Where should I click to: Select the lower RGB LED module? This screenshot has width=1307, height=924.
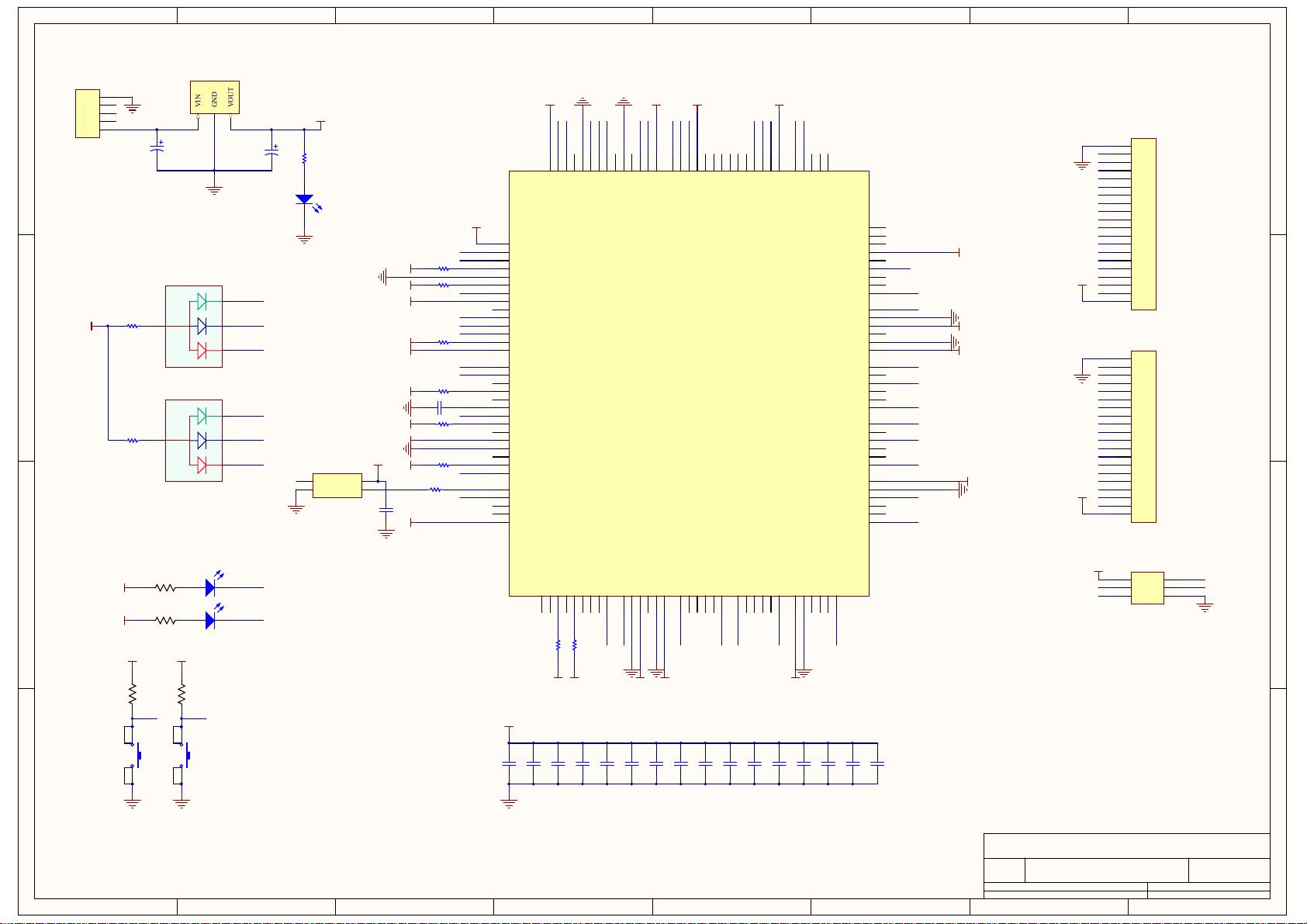[194, 440]
